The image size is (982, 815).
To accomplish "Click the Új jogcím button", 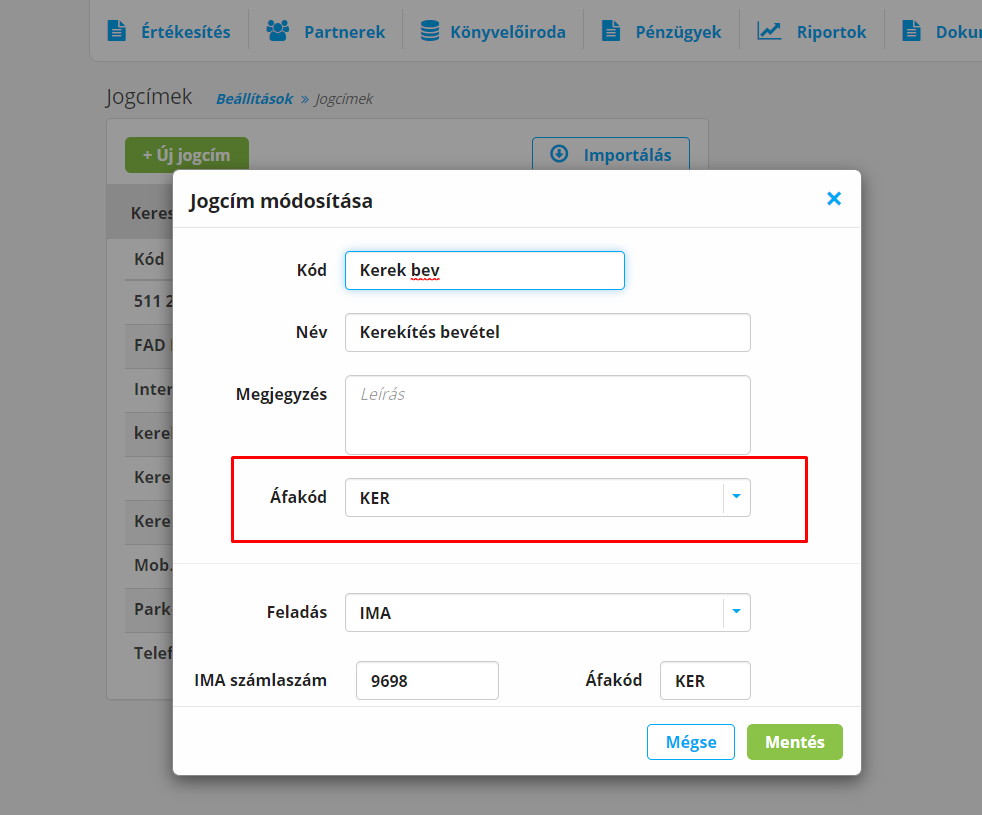I will (x=187, y=155).
